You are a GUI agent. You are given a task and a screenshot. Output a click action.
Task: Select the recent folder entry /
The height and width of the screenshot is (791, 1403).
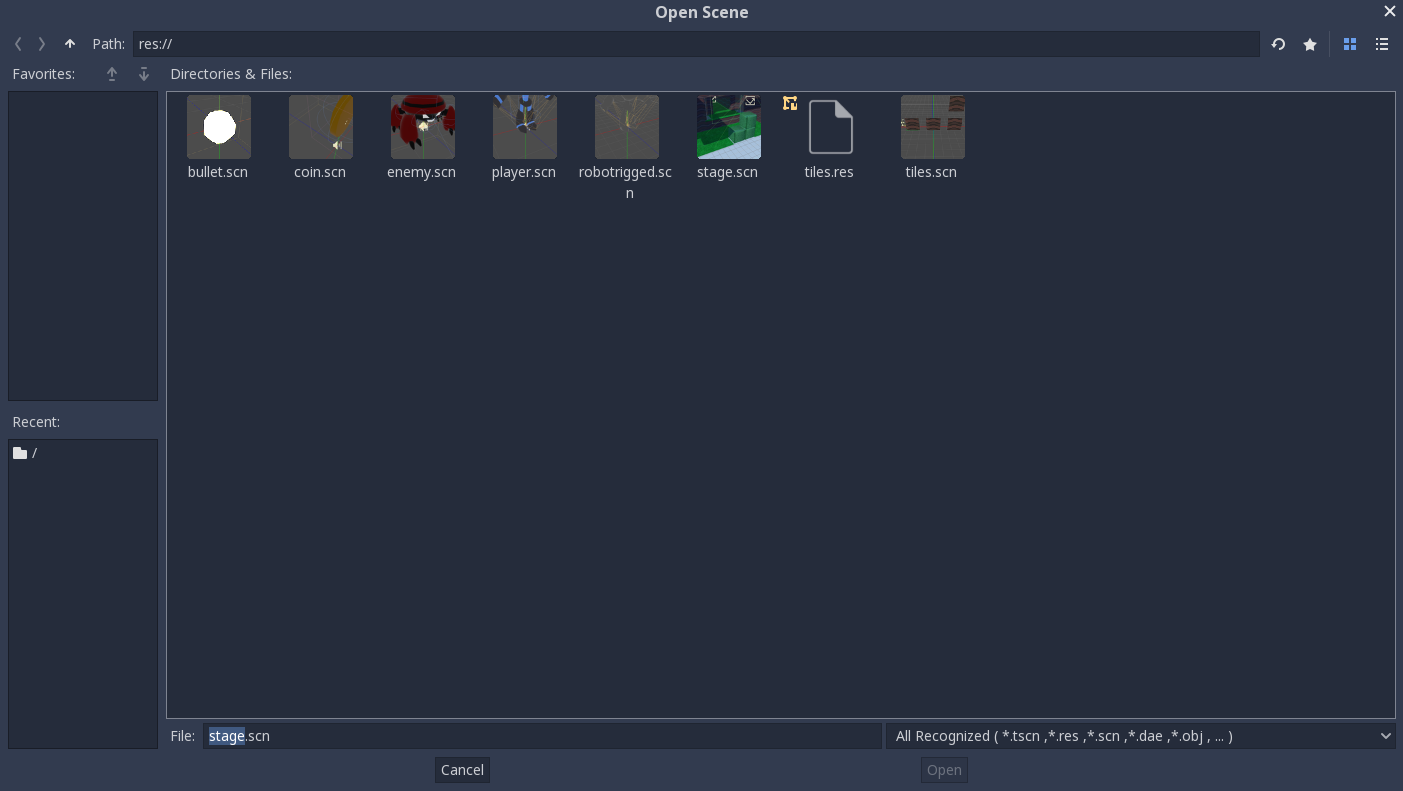pyautogui.click(x=83, y=453)
